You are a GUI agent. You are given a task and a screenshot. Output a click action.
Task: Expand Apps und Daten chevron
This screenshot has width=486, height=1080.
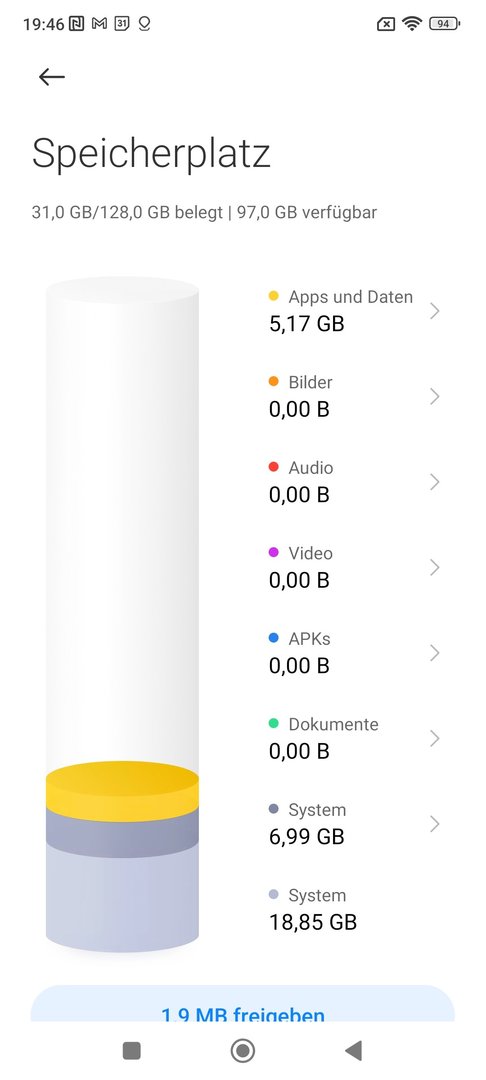(x=434, y=311)
